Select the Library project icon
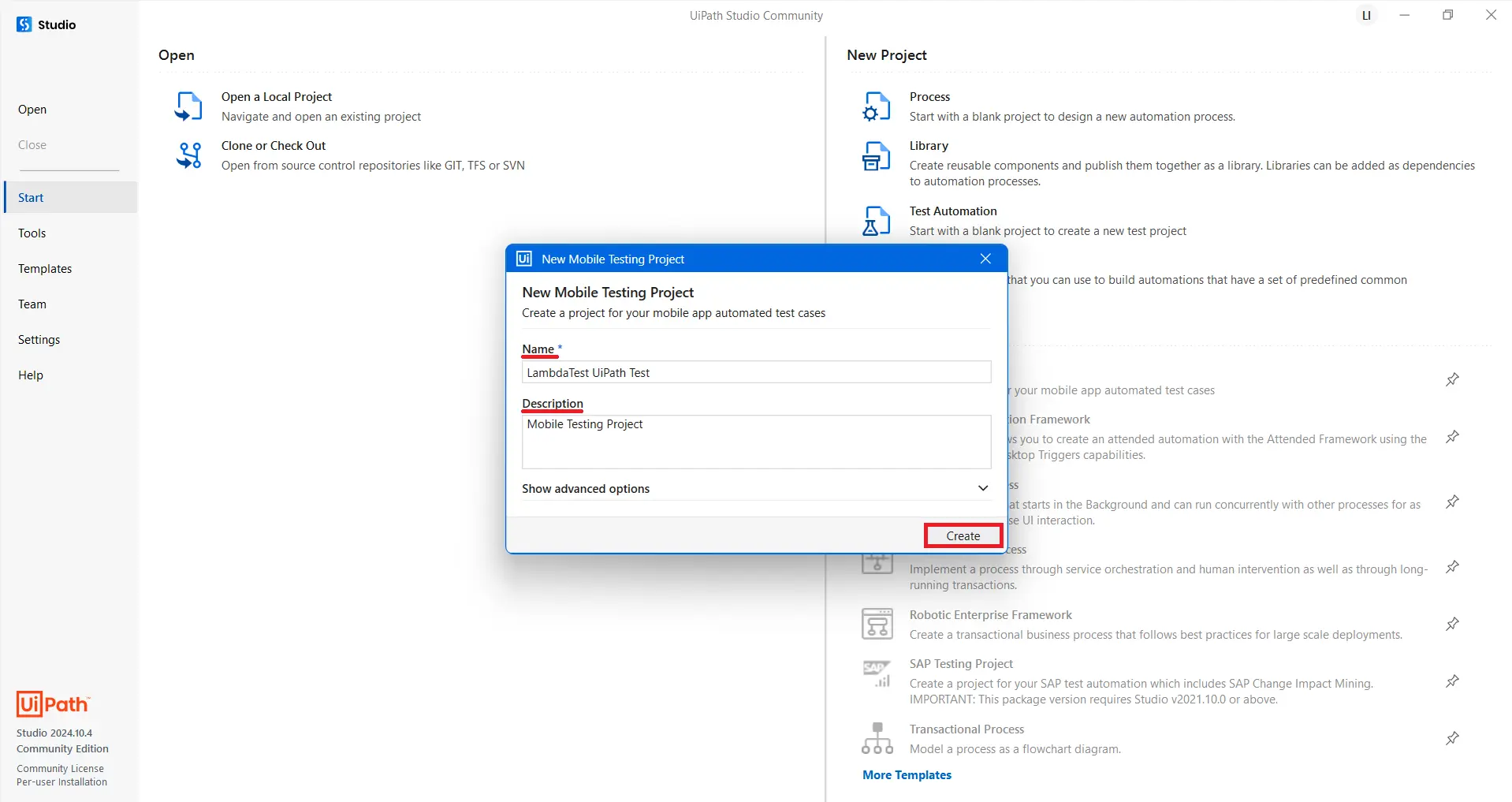 click(876, 156)
